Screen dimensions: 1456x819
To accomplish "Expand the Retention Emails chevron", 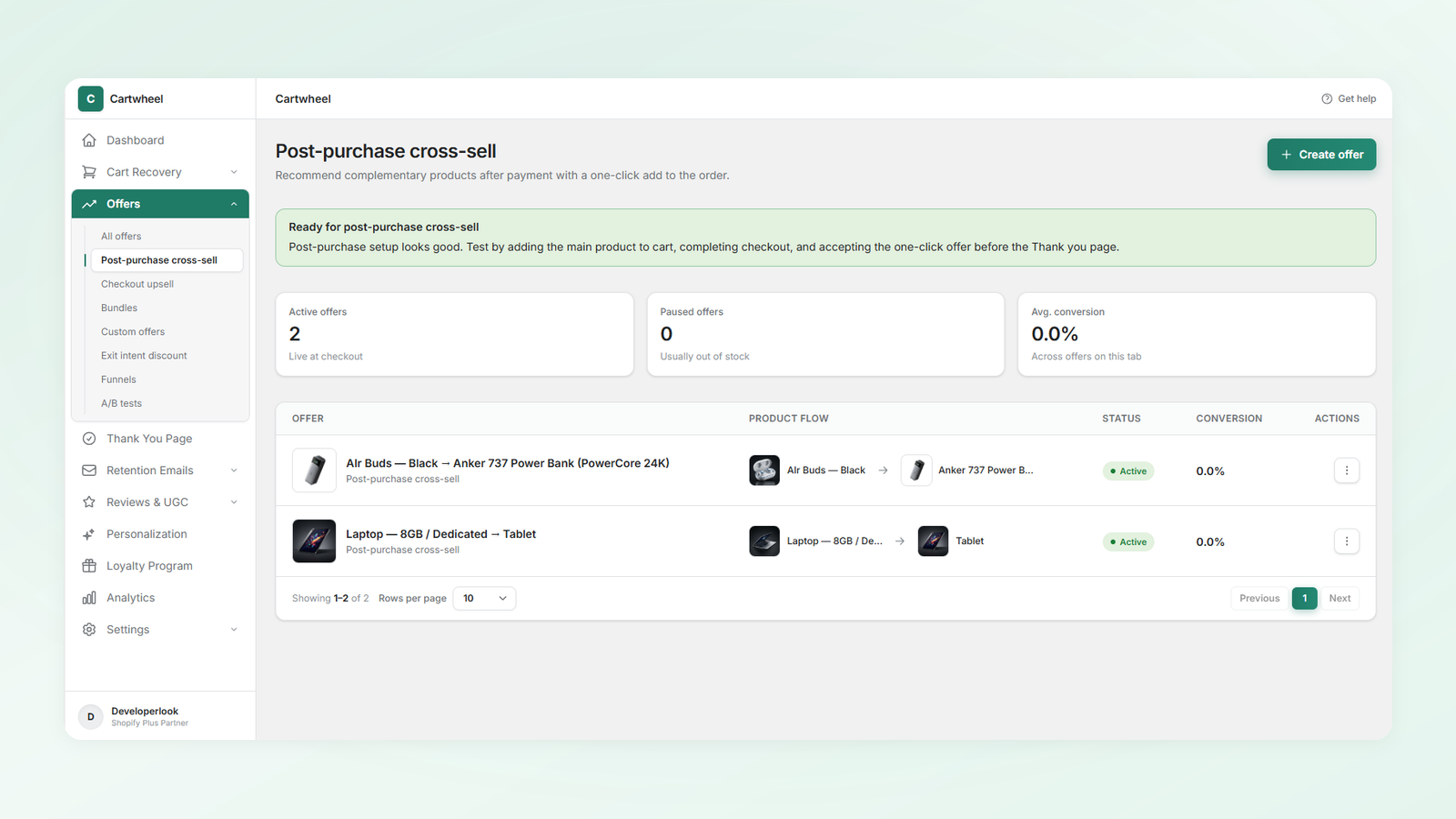I will 234,470.
